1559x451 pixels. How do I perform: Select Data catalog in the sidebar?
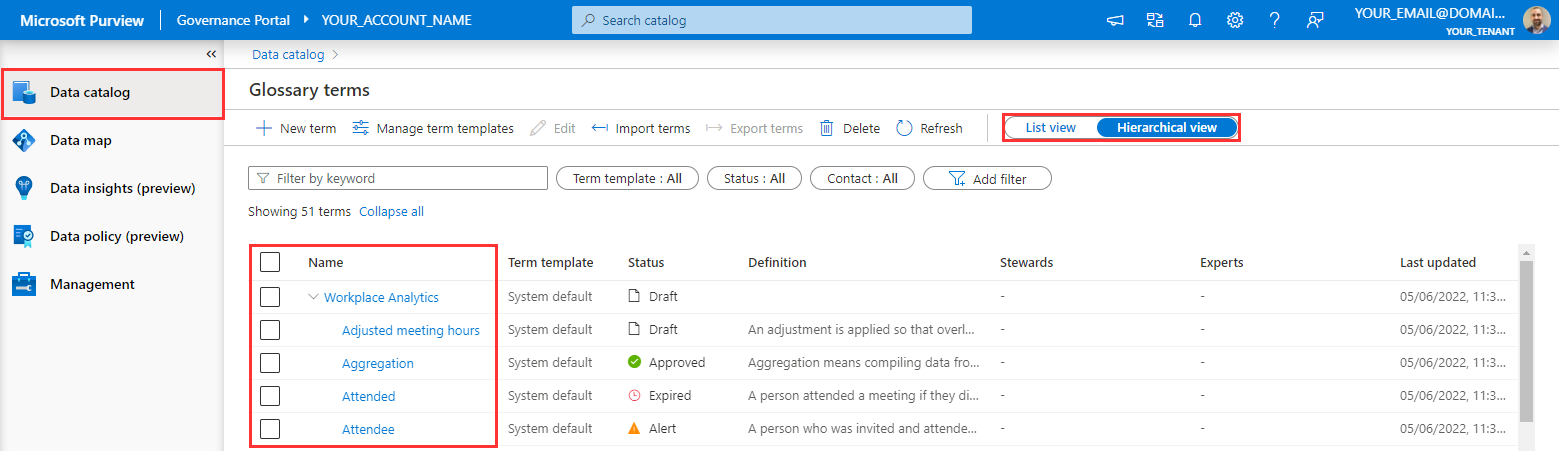[x=112, y=93]
